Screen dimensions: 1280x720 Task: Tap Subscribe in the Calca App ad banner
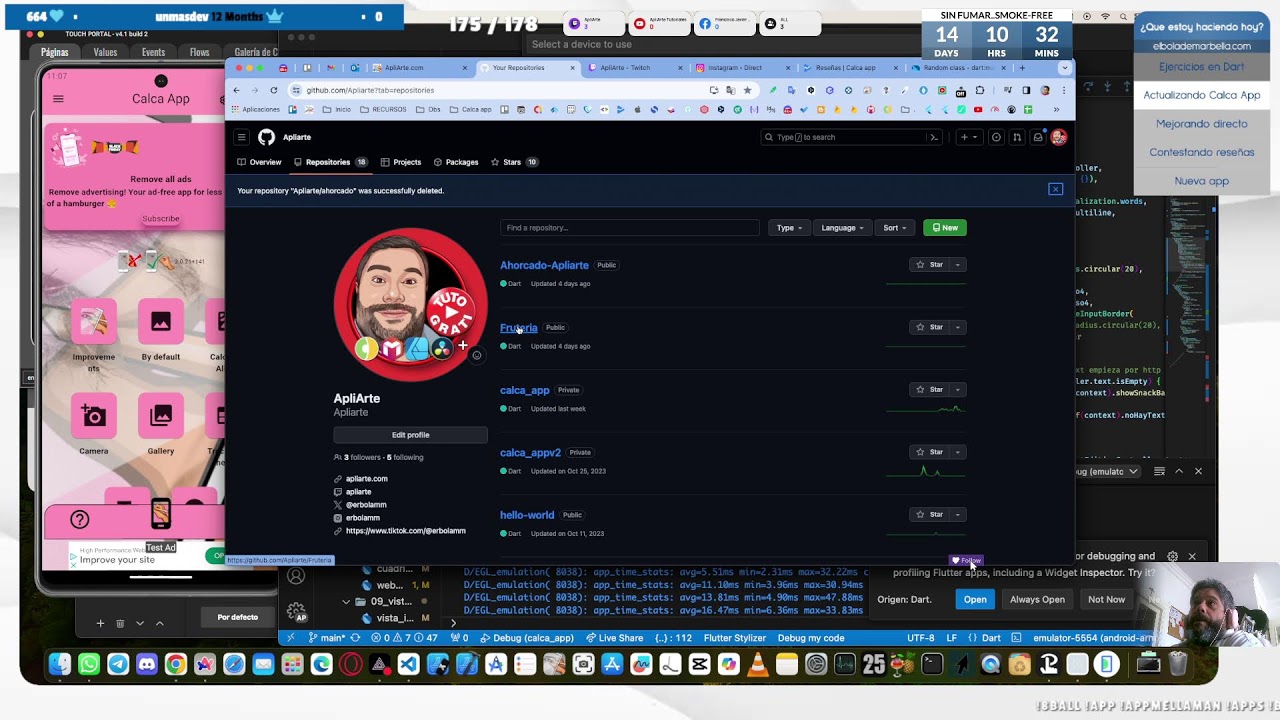pyautogui.click(x=160, y=219)
